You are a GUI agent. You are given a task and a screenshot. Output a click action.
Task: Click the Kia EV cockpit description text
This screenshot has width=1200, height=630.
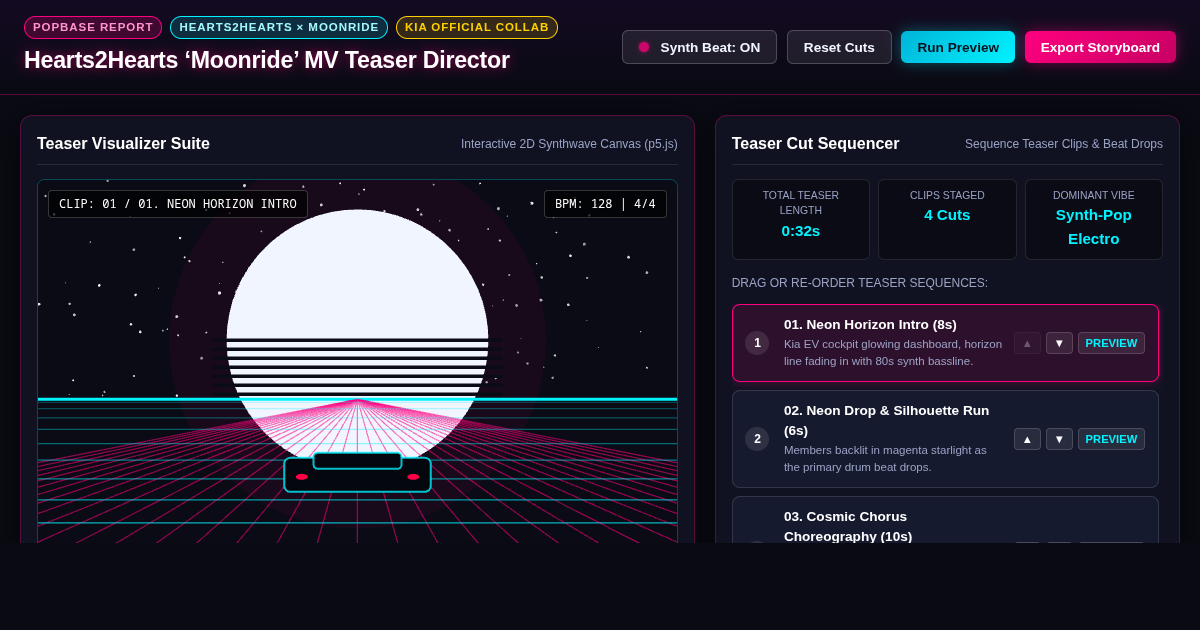click(893, 352)
